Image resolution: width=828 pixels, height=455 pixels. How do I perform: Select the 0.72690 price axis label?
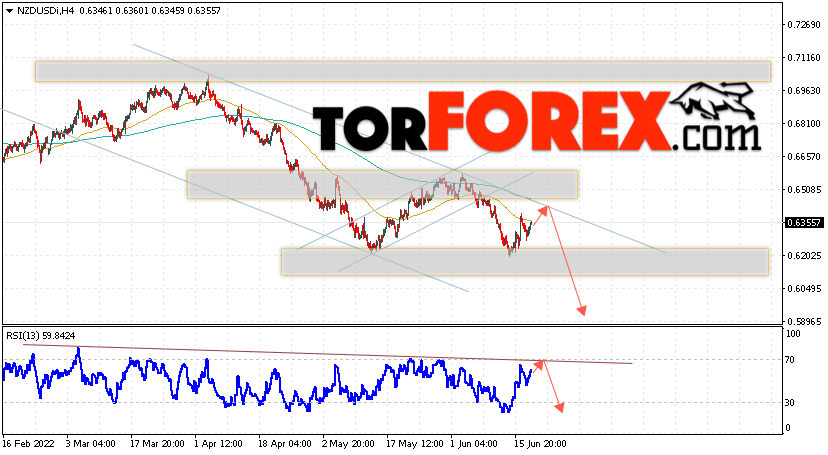804,25
